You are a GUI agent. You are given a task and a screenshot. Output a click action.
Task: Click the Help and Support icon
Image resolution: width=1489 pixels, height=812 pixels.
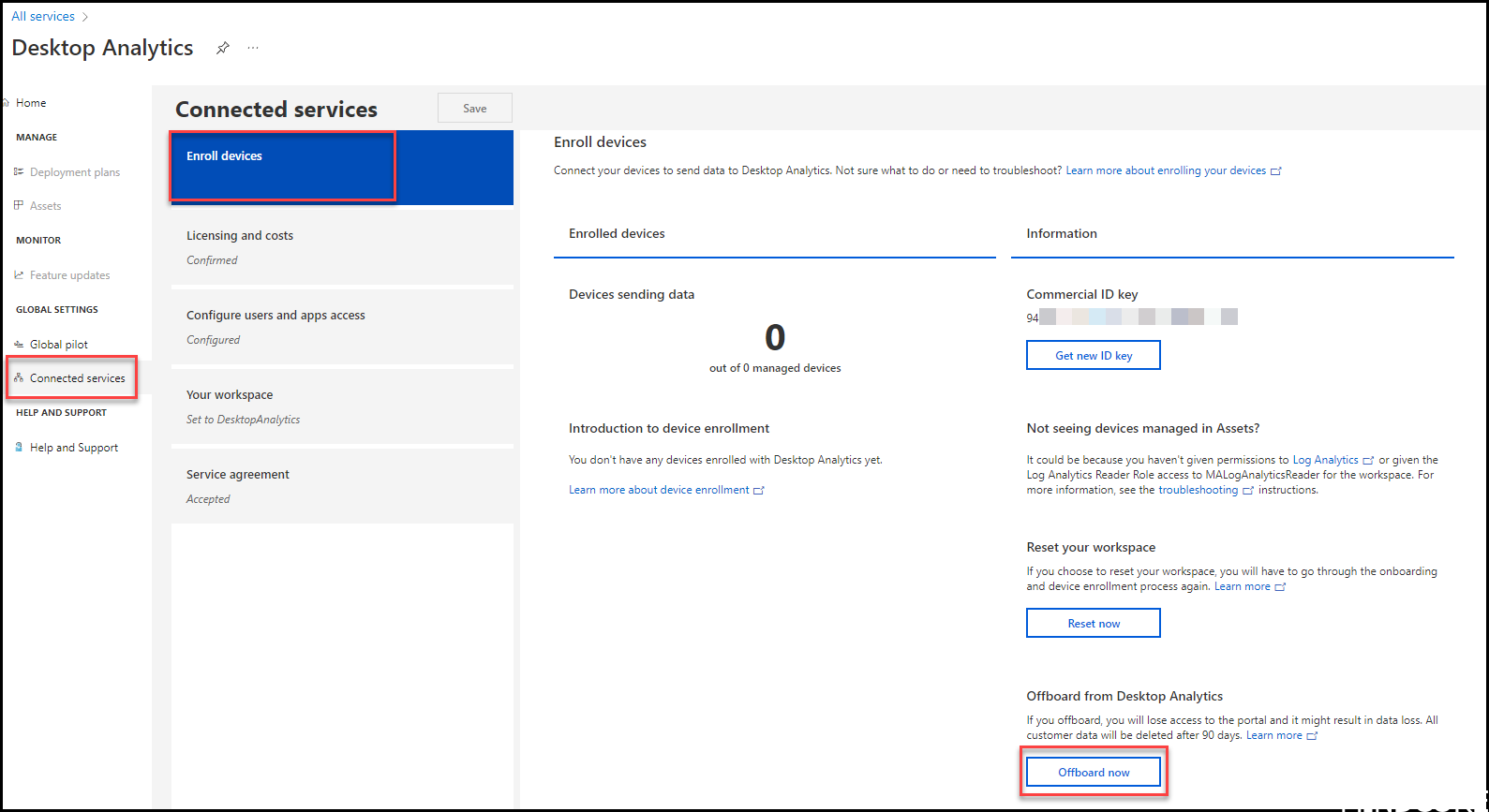click(19, 447)
